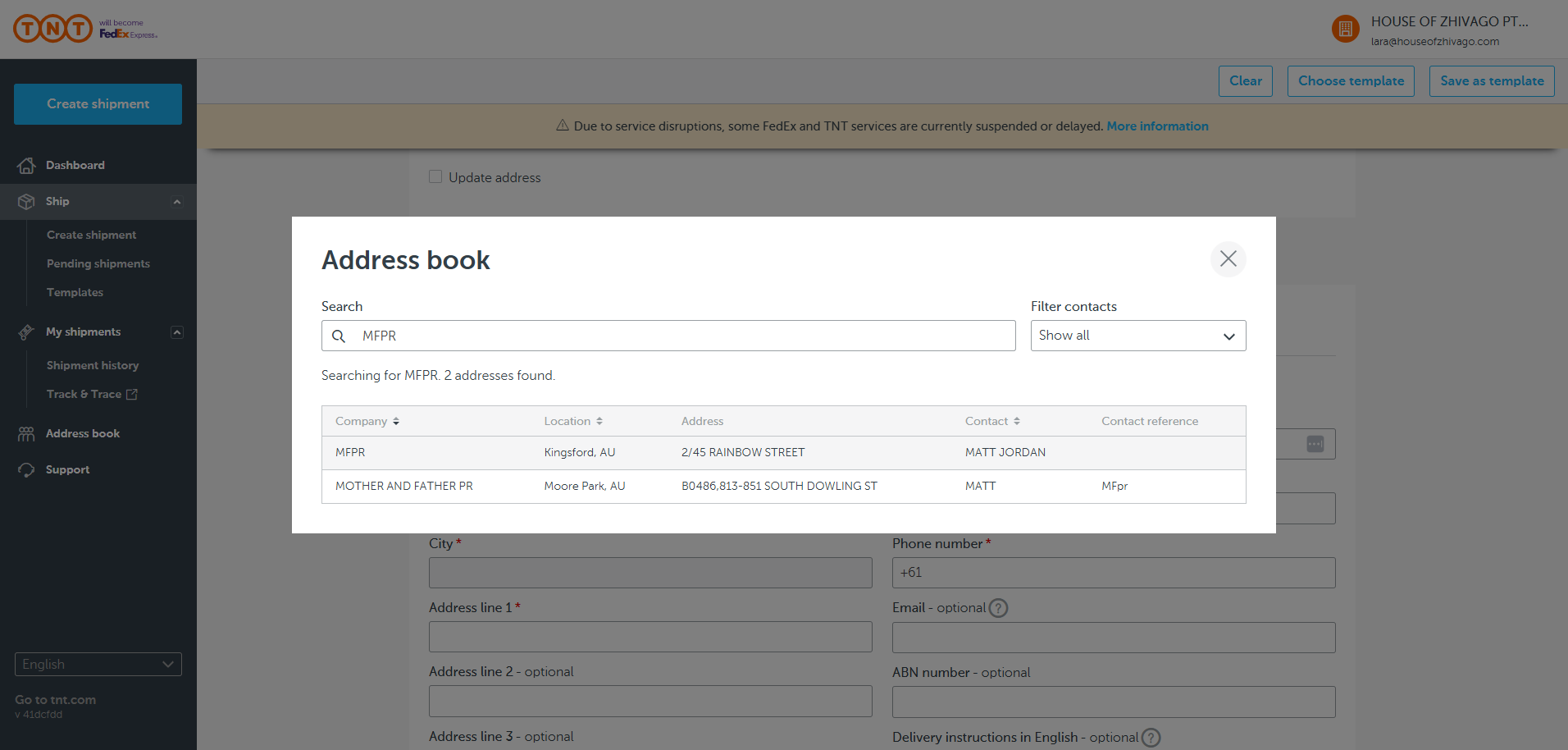Click the Email optional help icon
1568x750 pixels.
coord(998,608)
